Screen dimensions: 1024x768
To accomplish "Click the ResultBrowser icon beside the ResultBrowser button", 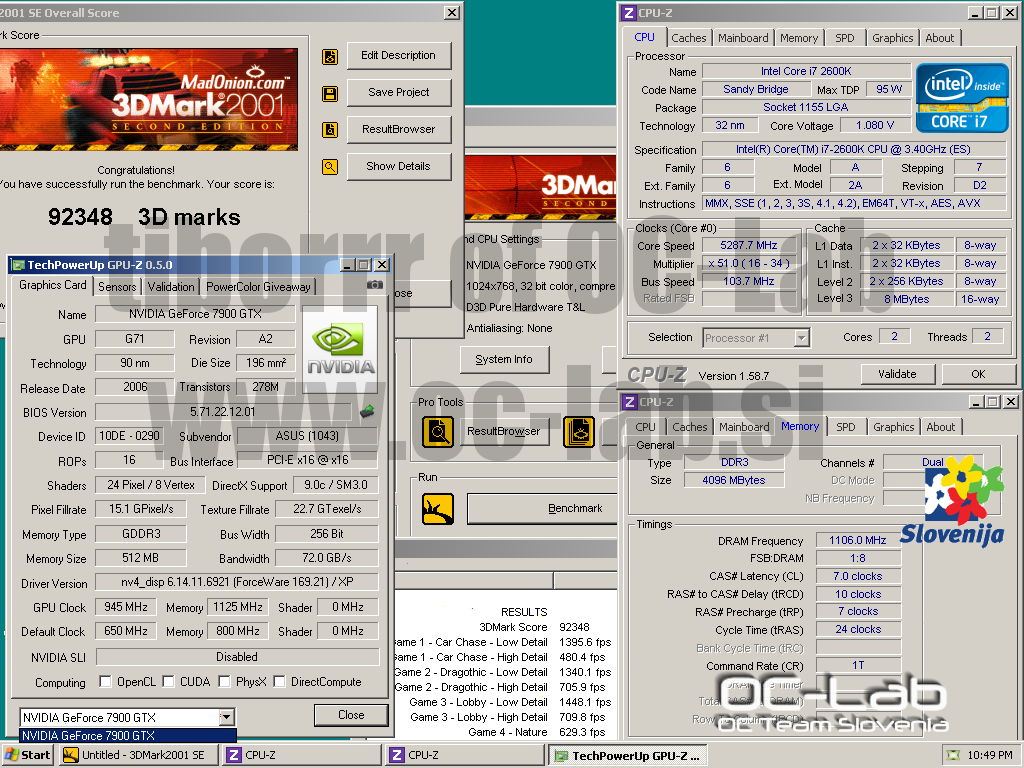I will point(330,130).
